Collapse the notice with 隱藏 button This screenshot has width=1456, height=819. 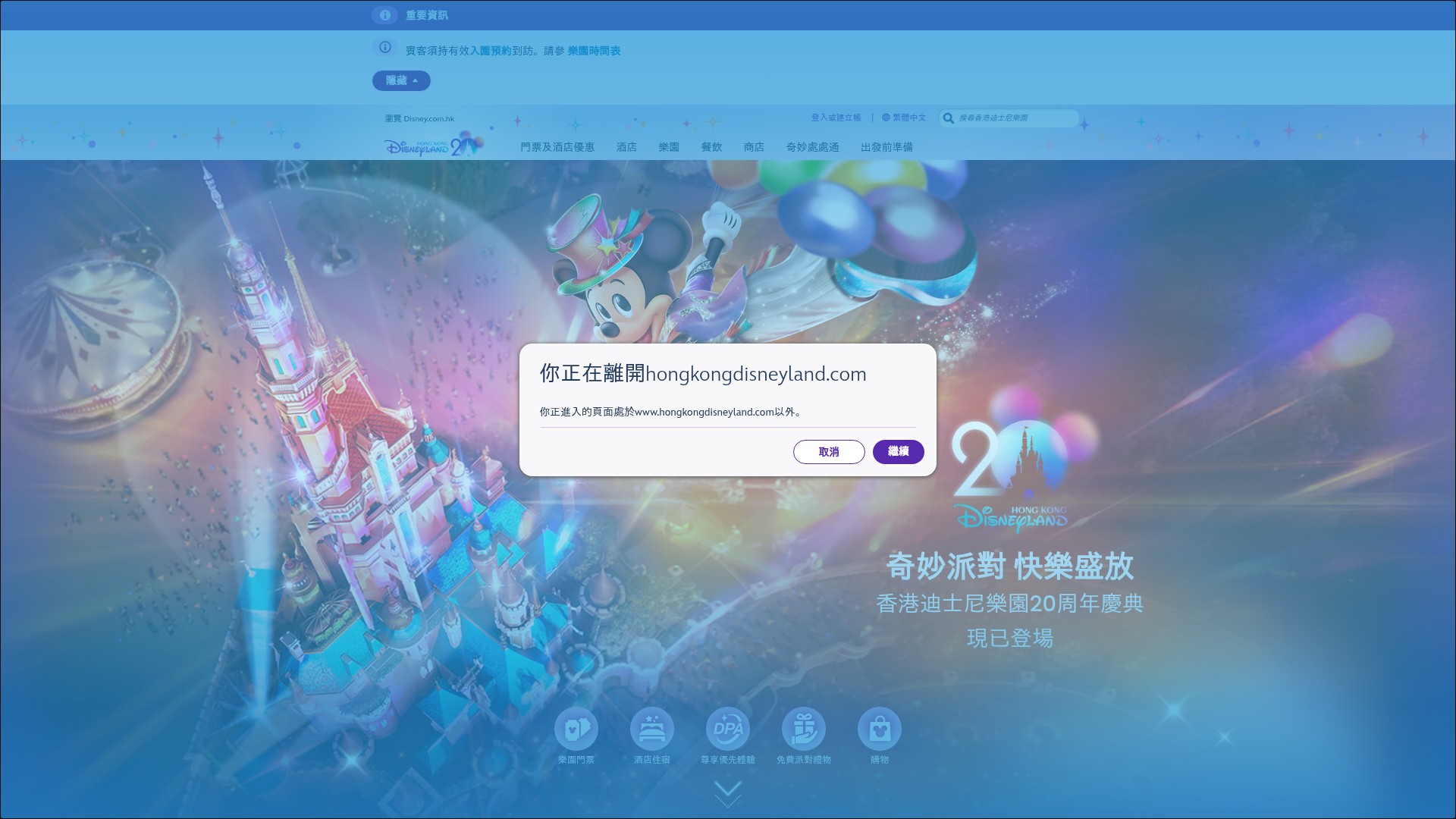[401, 80]
